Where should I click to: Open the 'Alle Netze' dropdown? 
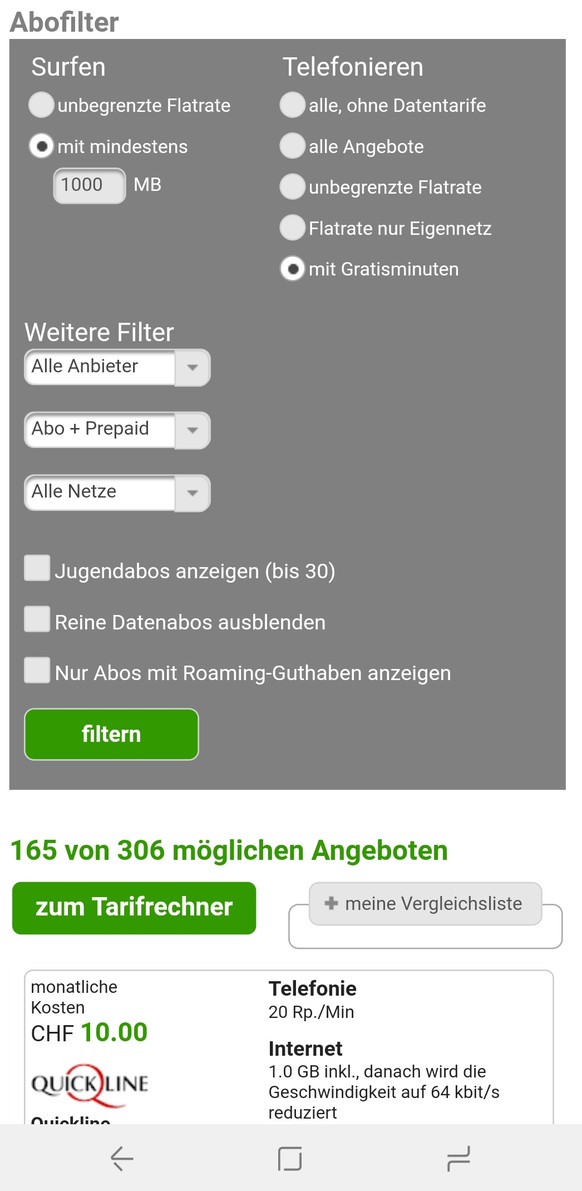[117, 494]
